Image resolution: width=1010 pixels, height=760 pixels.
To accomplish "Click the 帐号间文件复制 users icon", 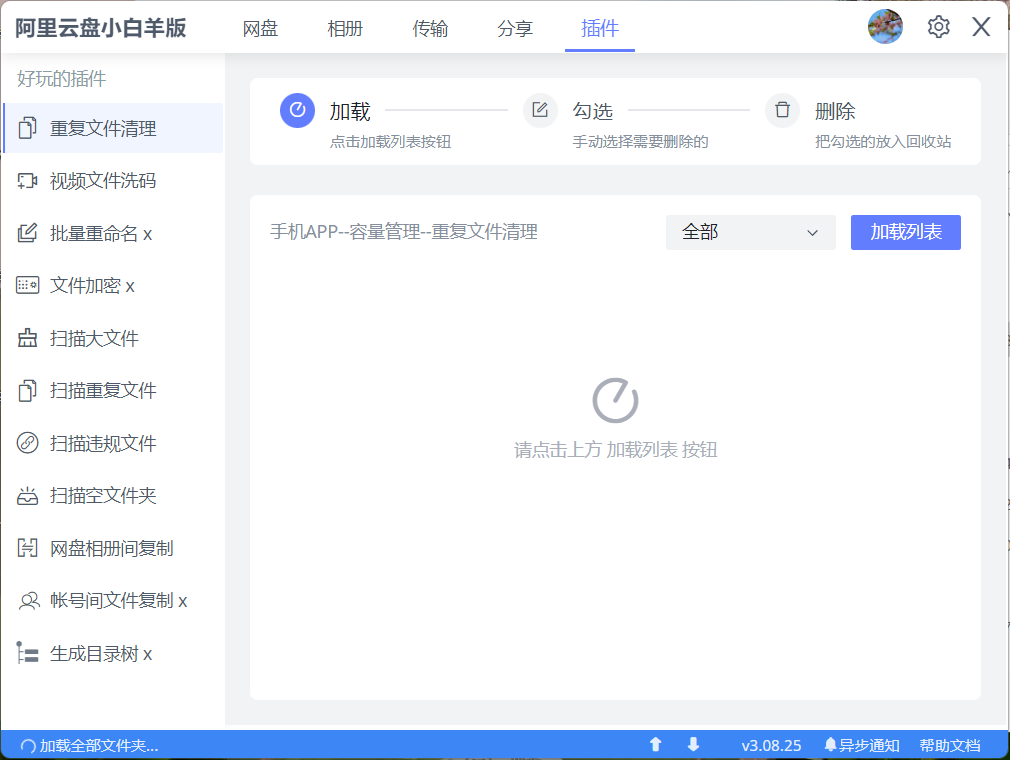I will coord(29,601).
